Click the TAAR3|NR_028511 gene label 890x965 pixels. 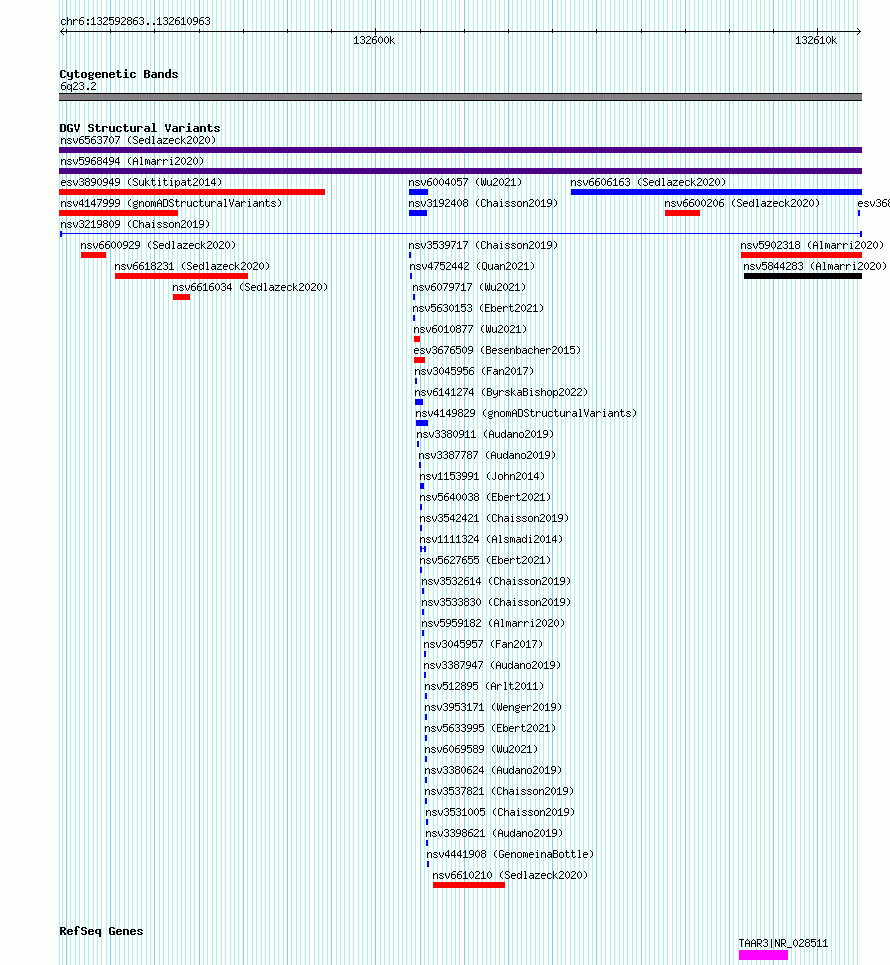coord(784,943)
